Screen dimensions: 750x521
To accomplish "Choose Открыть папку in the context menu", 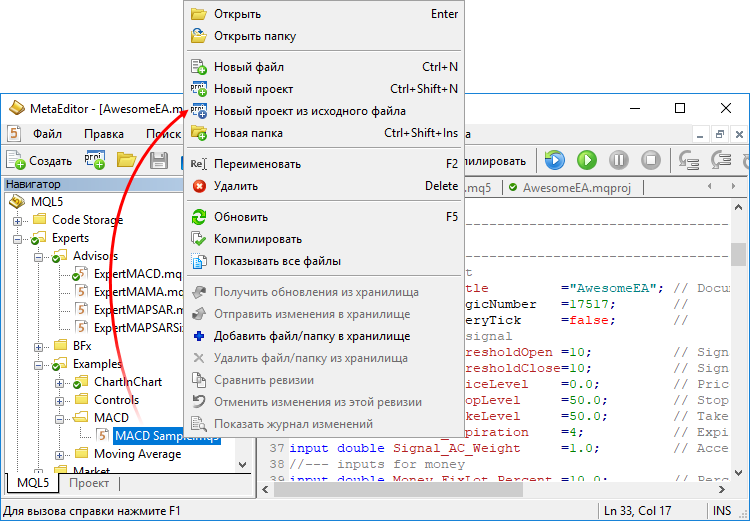I will point(324,36).
